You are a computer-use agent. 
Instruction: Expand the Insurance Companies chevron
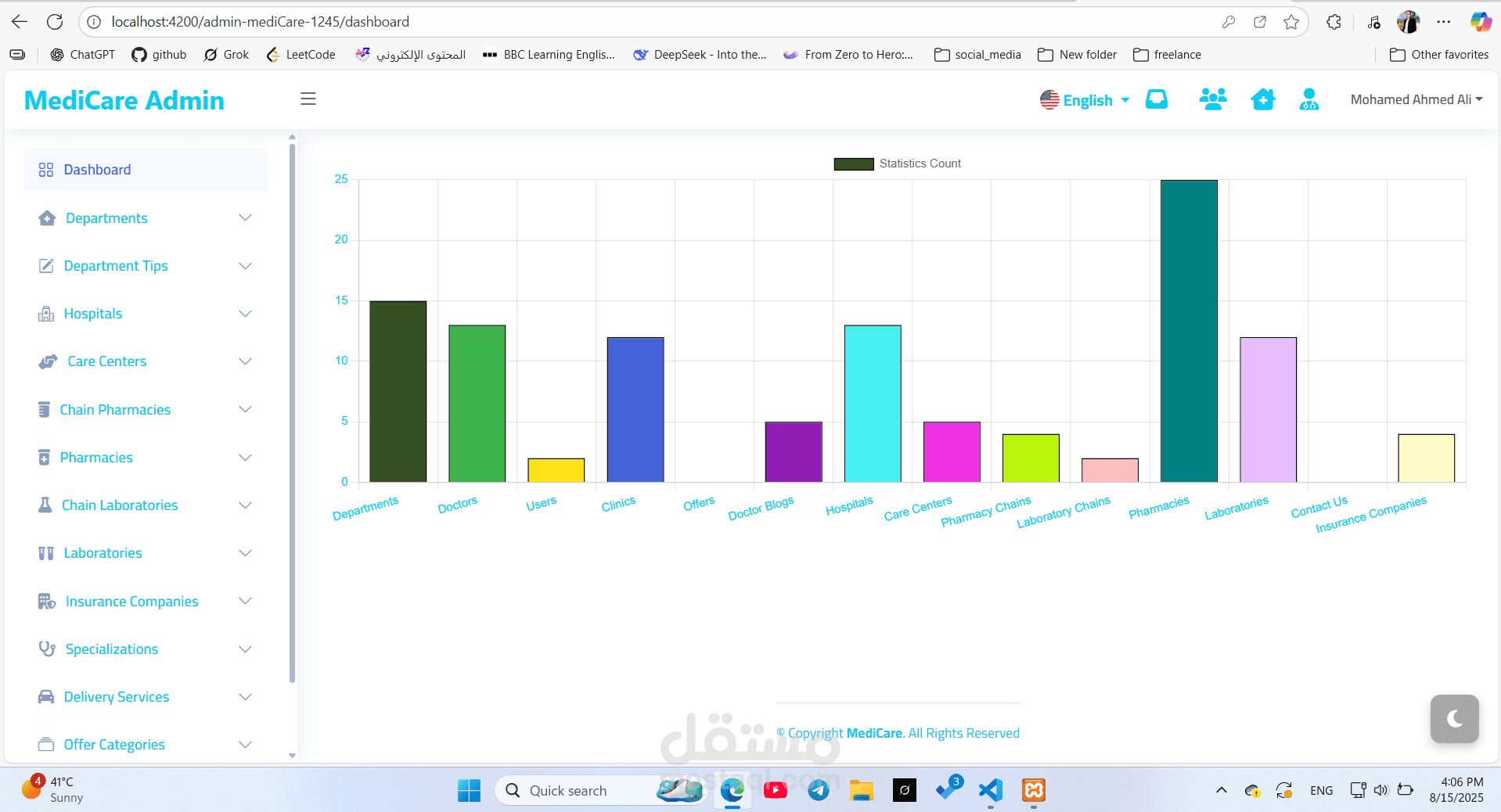tap(245, 602)
